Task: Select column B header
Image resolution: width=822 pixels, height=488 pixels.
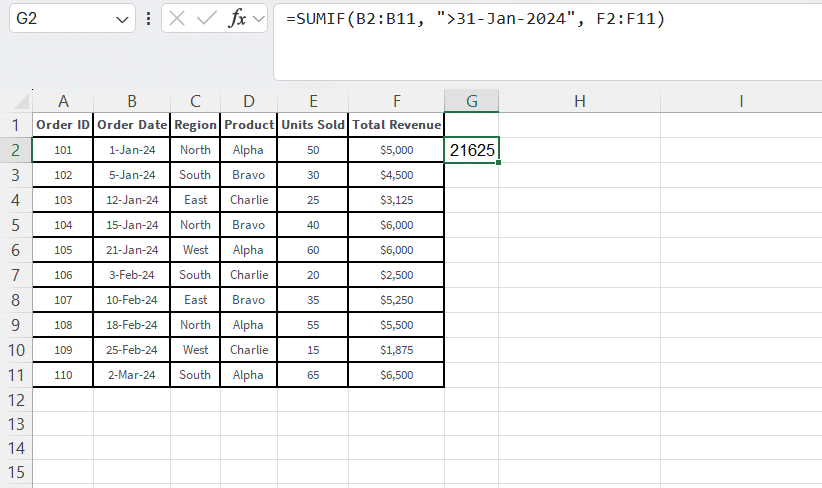Action: coord(132,101)
